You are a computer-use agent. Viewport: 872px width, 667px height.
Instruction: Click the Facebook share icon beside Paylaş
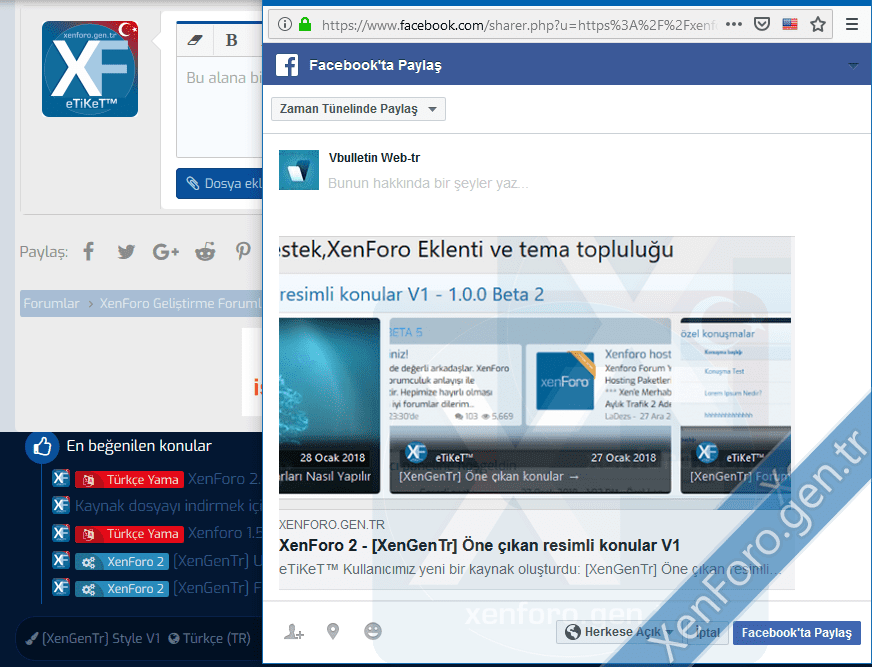[89, 252]
